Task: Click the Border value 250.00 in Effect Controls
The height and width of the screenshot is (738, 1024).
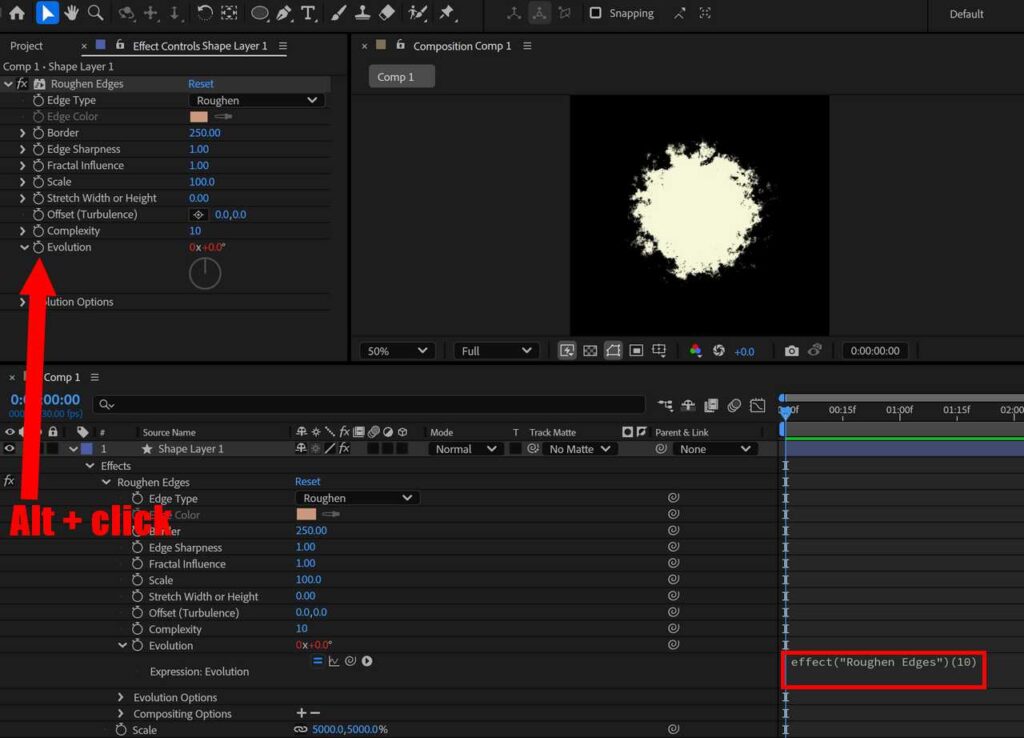Action: pyautogui.click(x=204, y=133)
